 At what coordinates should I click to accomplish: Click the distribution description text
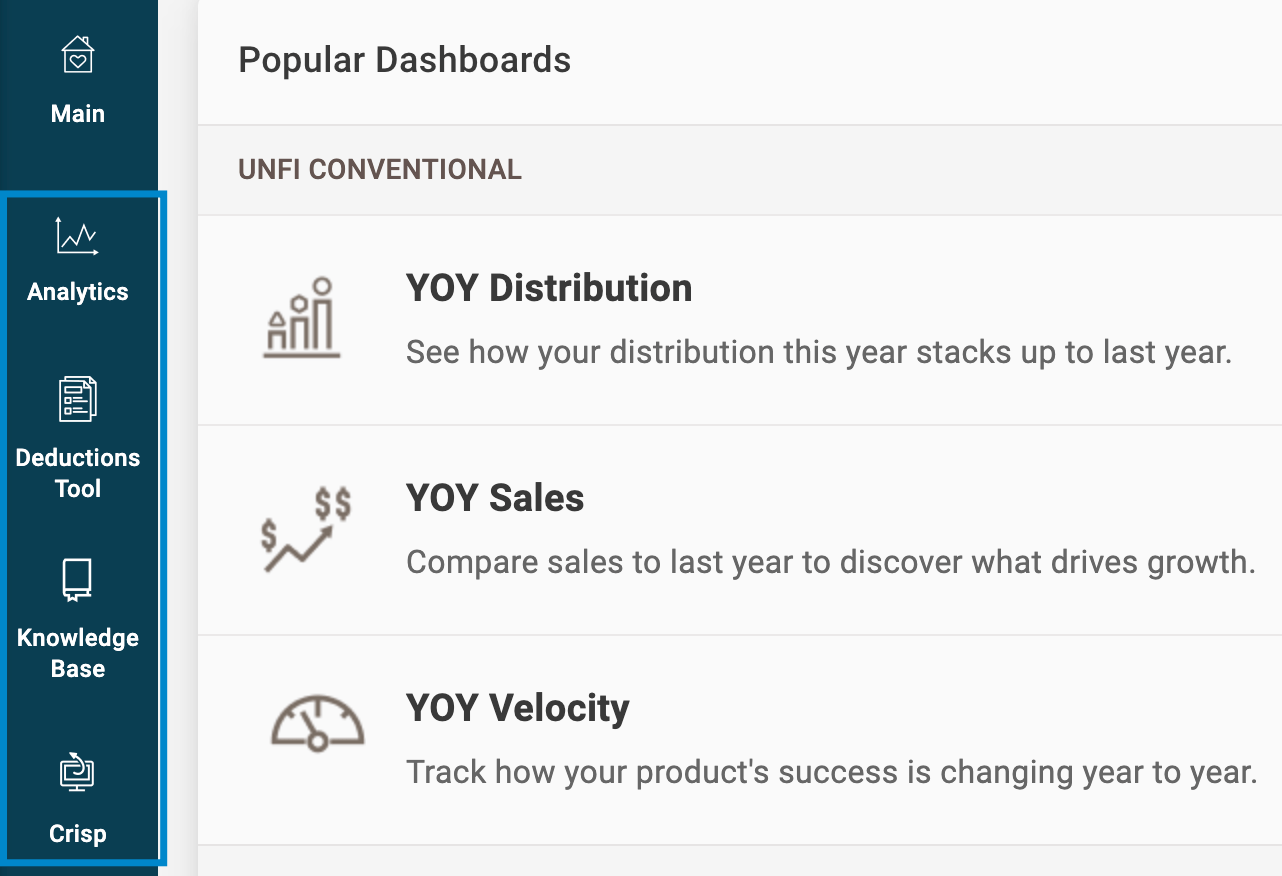[x=818, y=352]
